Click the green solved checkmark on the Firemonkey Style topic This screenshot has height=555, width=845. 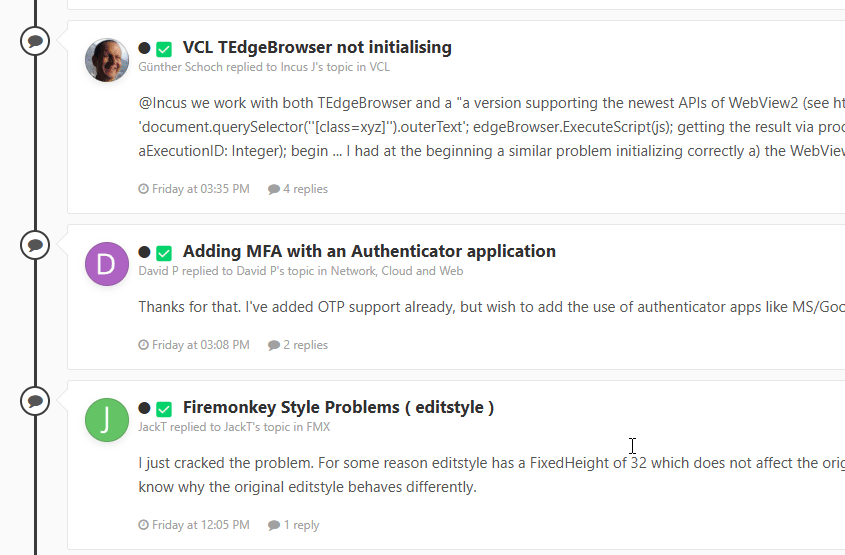coord(164,409)
